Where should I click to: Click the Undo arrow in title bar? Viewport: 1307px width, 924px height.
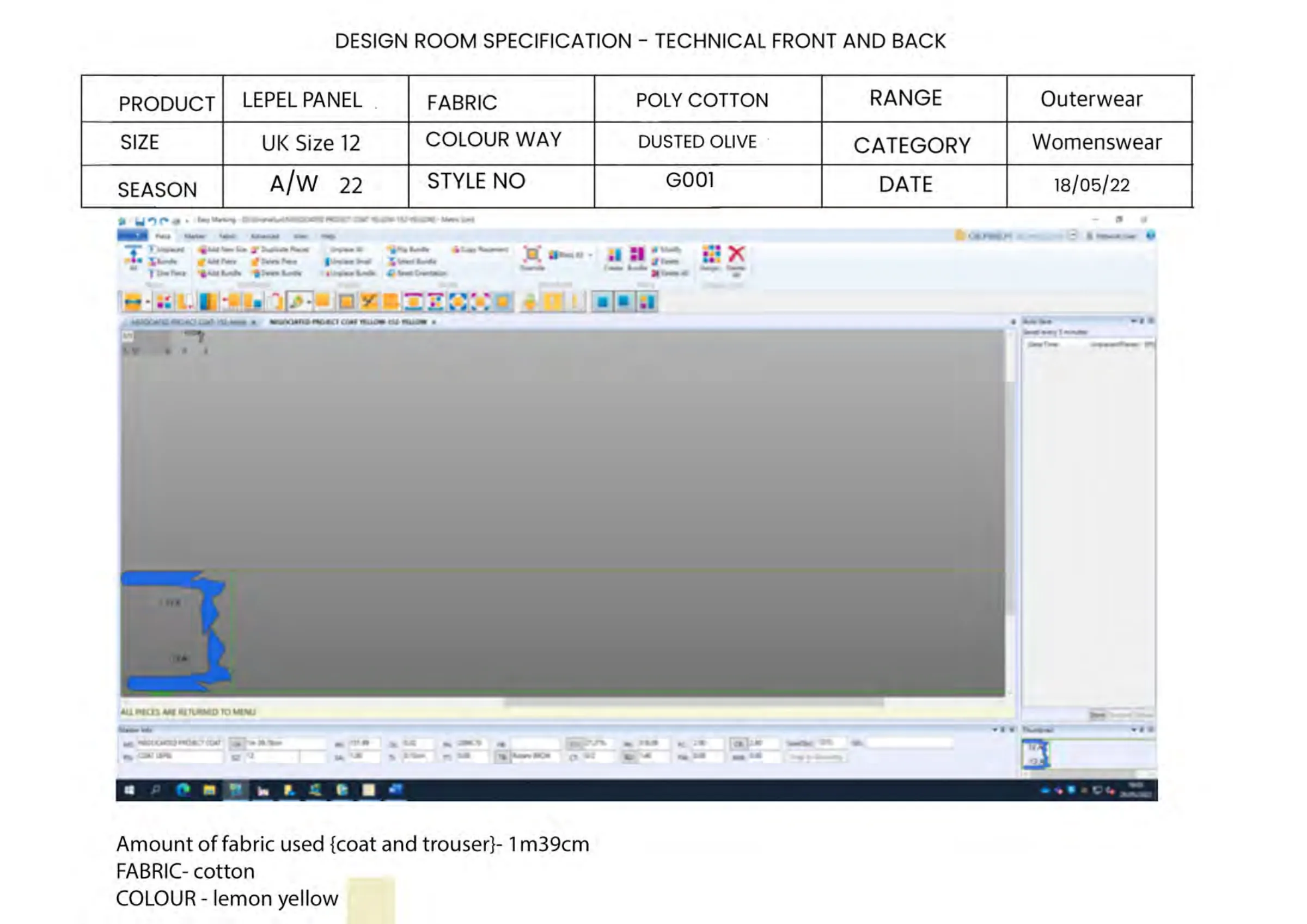[x=152, y=221]
